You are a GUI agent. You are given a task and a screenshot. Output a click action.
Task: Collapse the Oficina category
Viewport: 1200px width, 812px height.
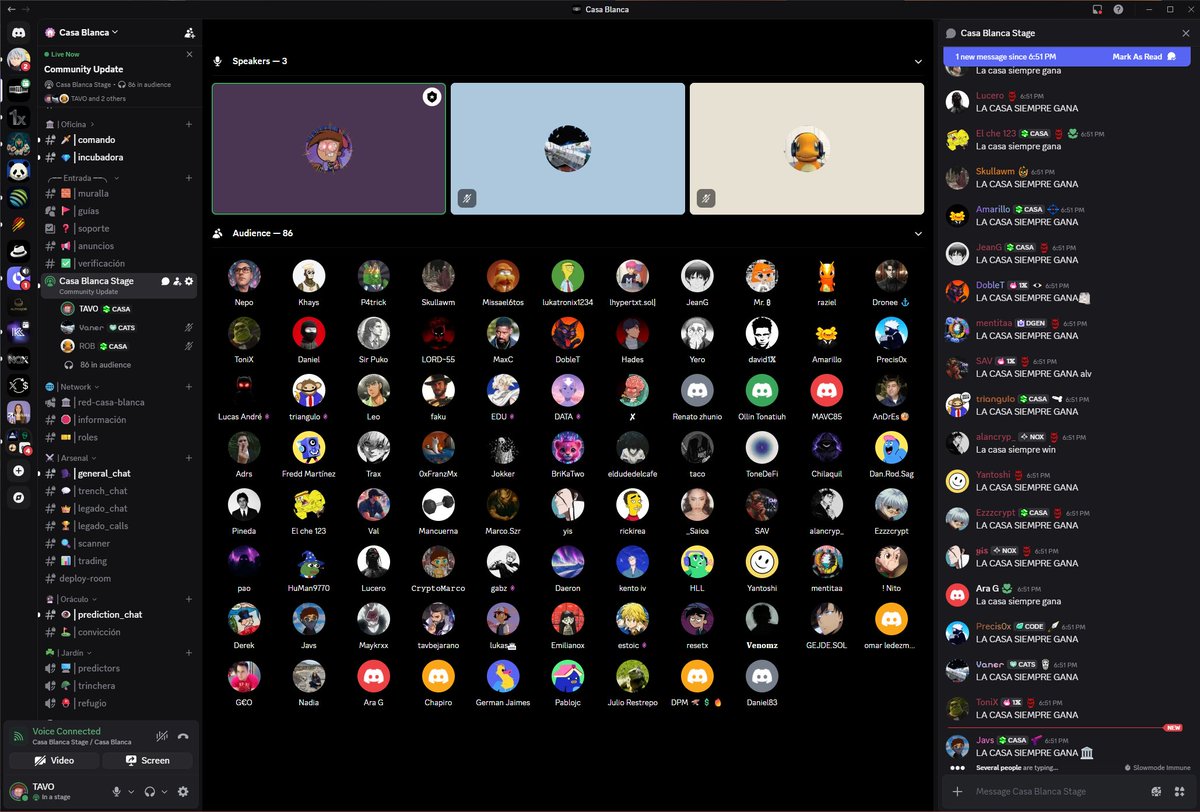79,124
